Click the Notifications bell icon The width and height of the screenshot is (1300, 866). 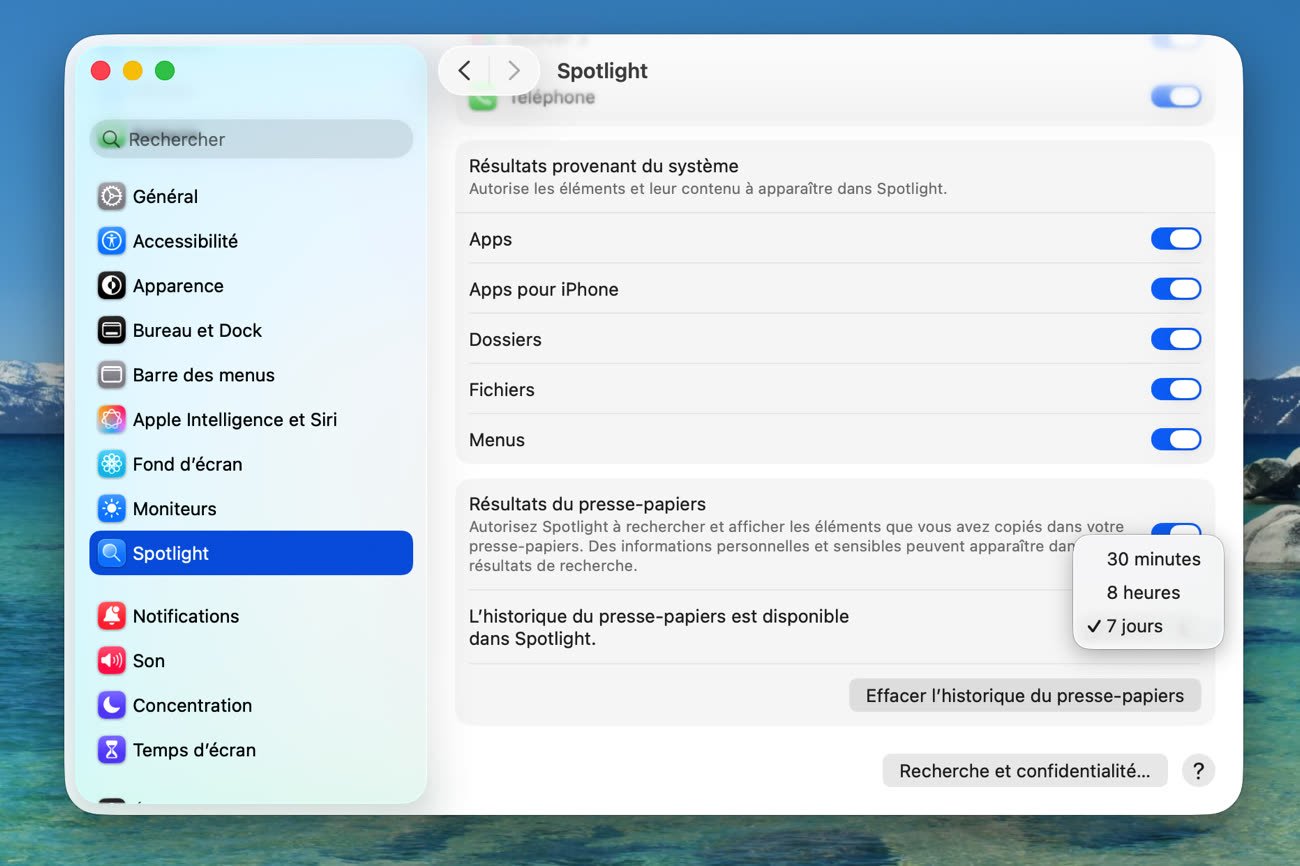[x=111, y=616]
